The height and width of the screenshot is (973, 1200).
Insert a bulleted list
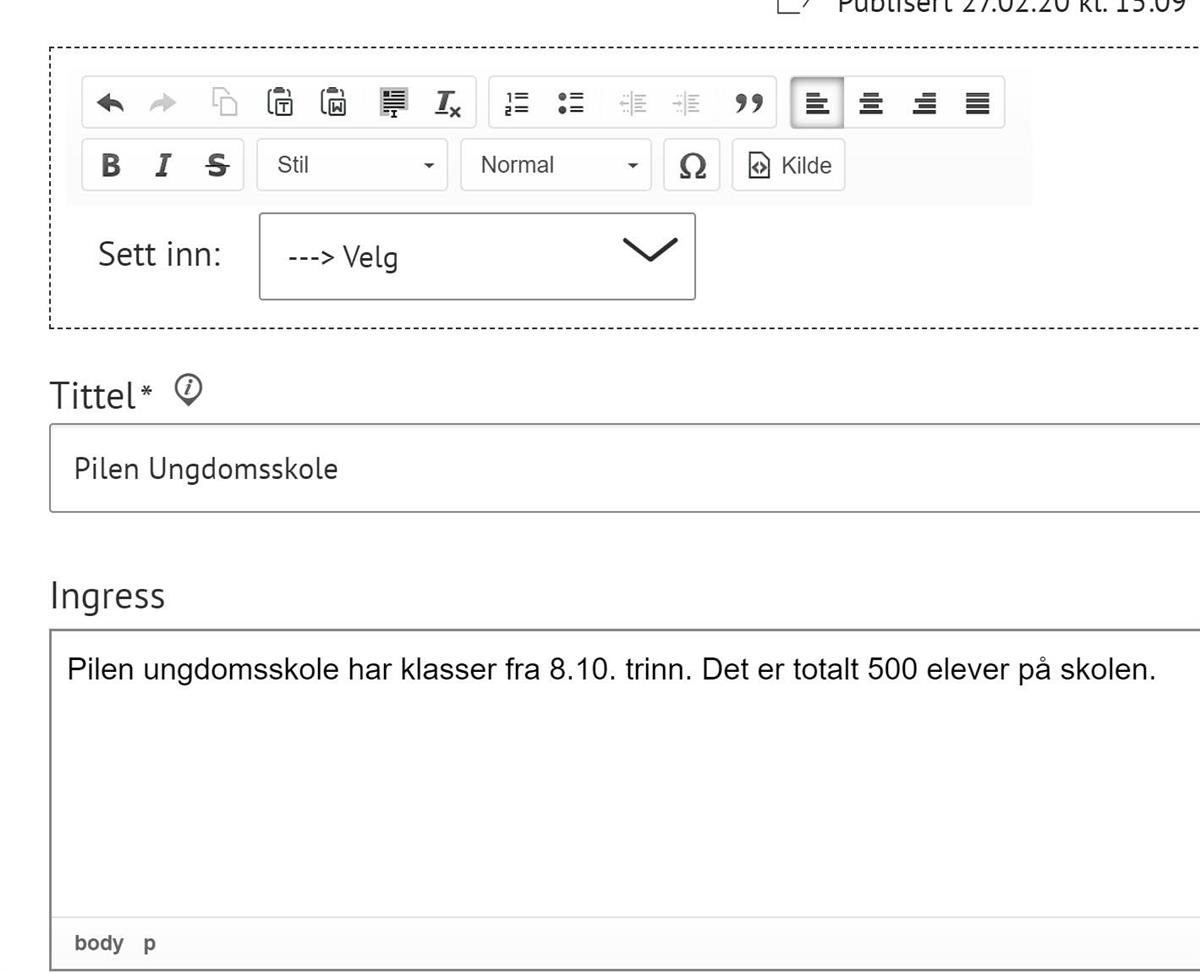click(x=571, y=103)
